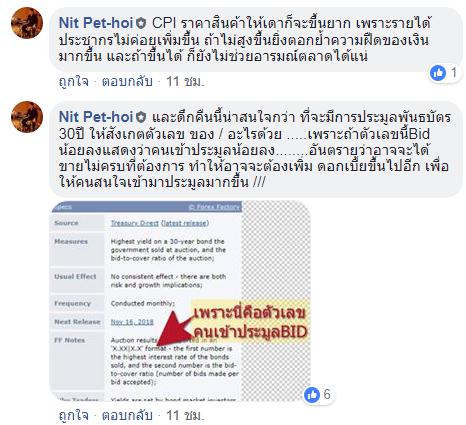This screenshot has height=425, width=466.
Task: Open the first comment's profile avatar
Action: (27, 23)
